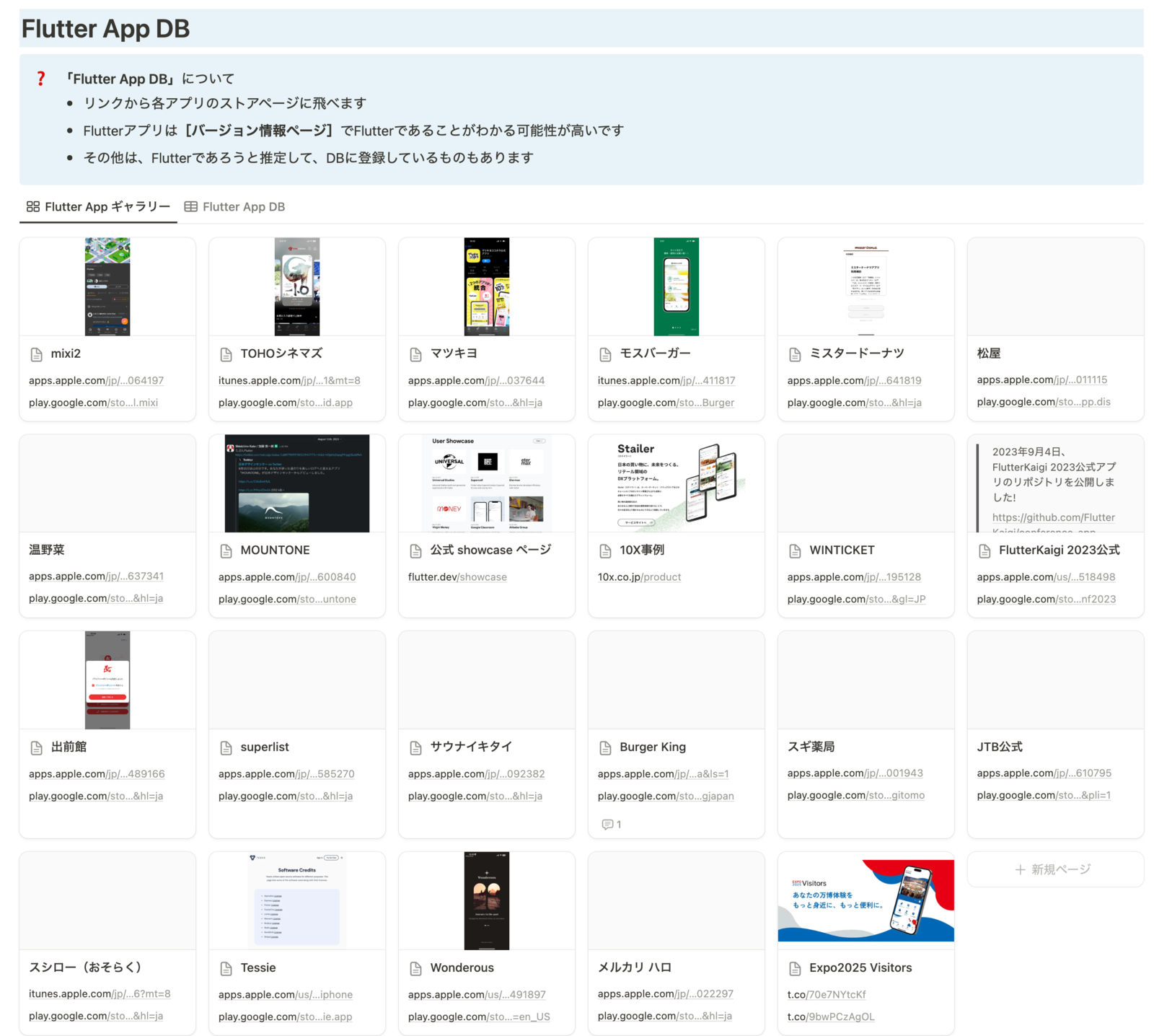Open the Expo2025 Visitors card thumbnail
Screen dimensions: 1154x1036
coord(865,900)
